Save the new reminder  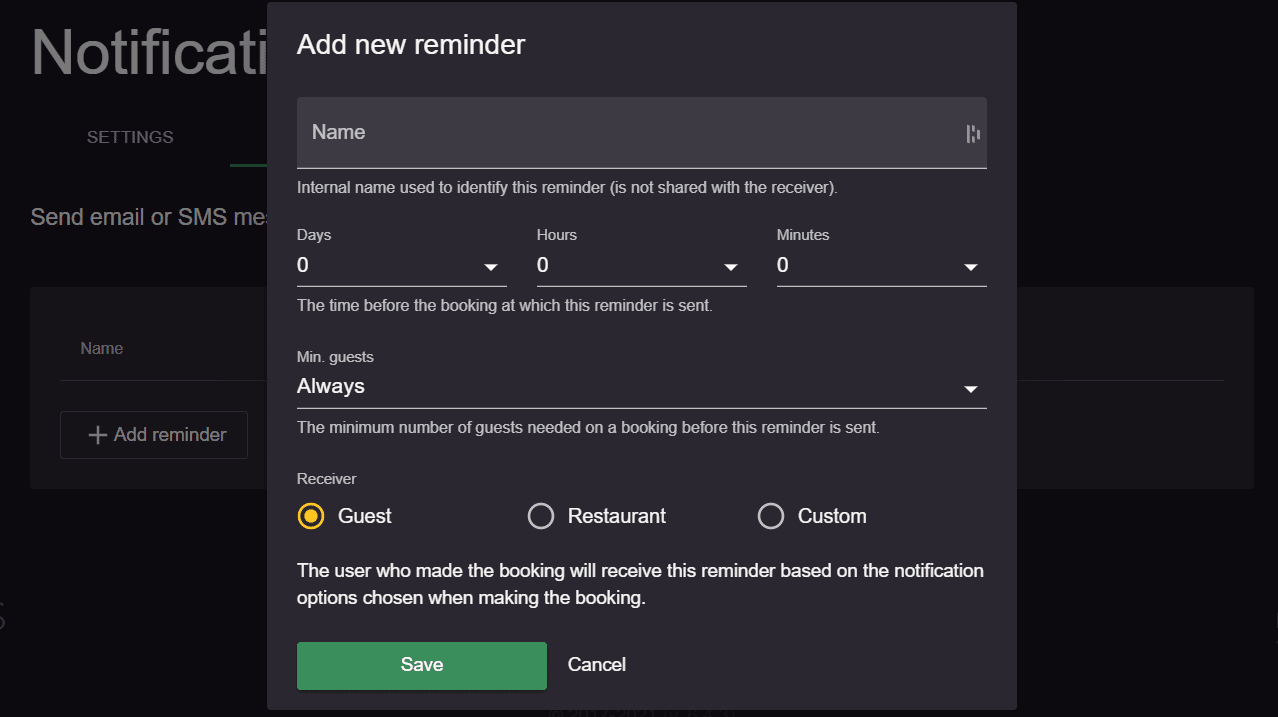[422, 665]
